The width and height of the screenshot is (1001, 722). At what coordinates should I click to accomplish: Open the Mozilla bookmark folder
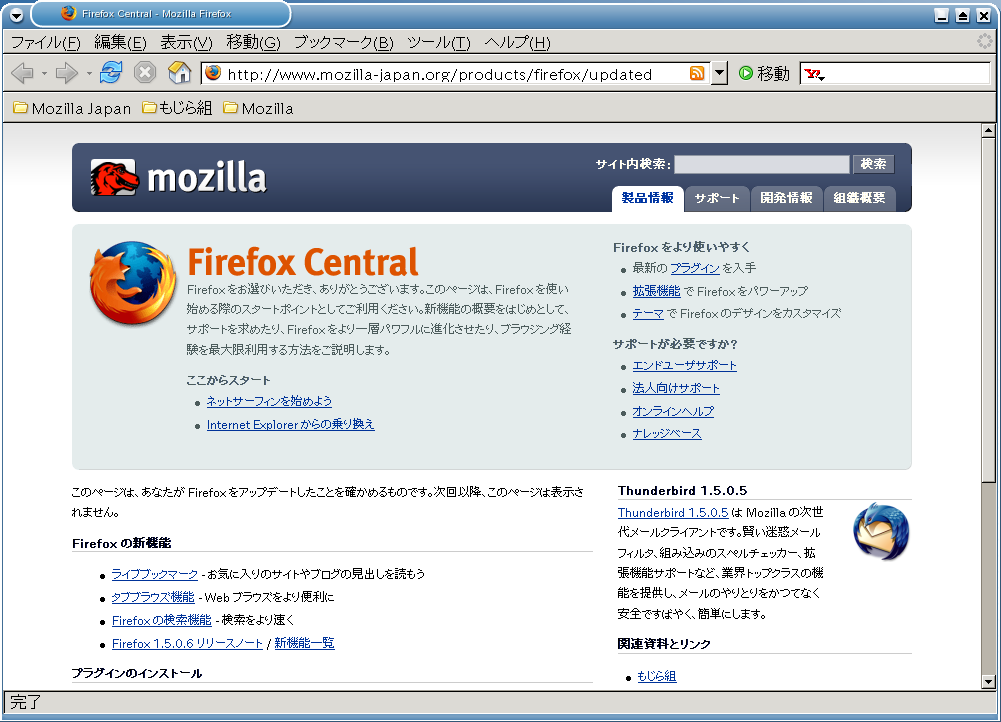tap(258, 109)
